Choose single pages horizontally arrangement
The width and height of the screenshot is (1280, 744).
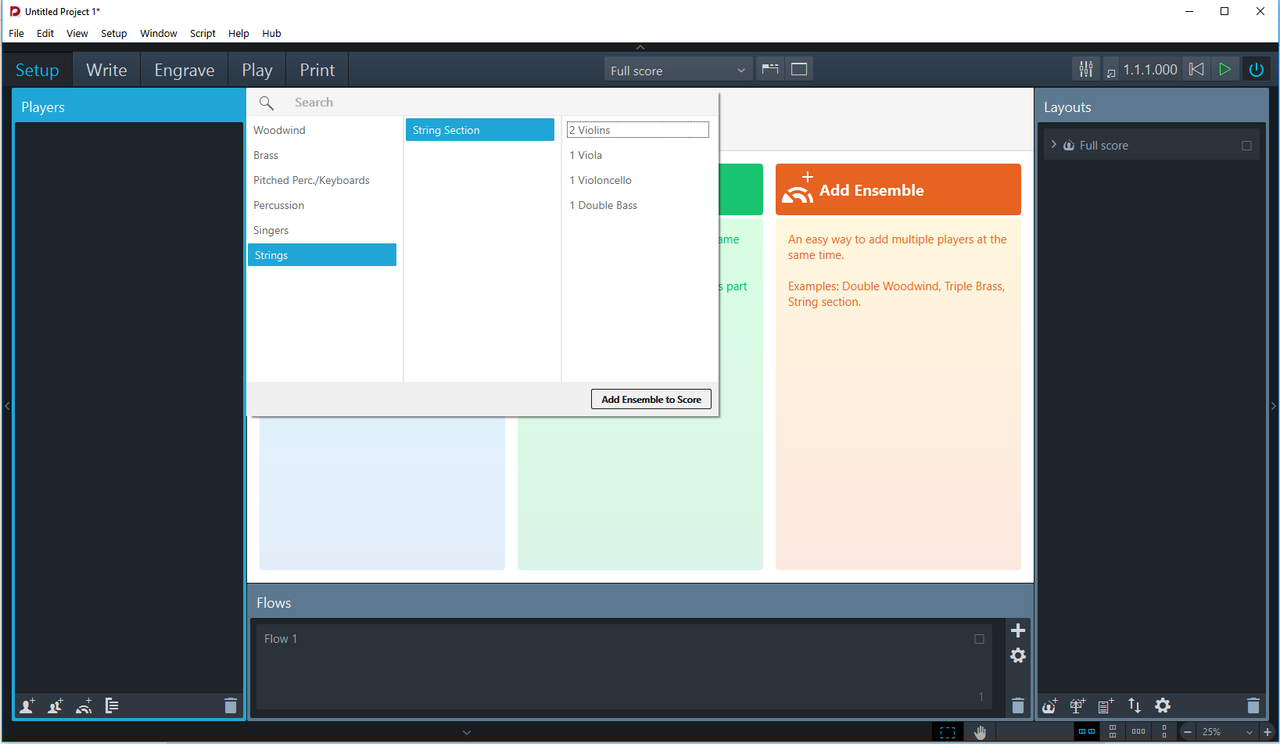tap(1138, 732)
